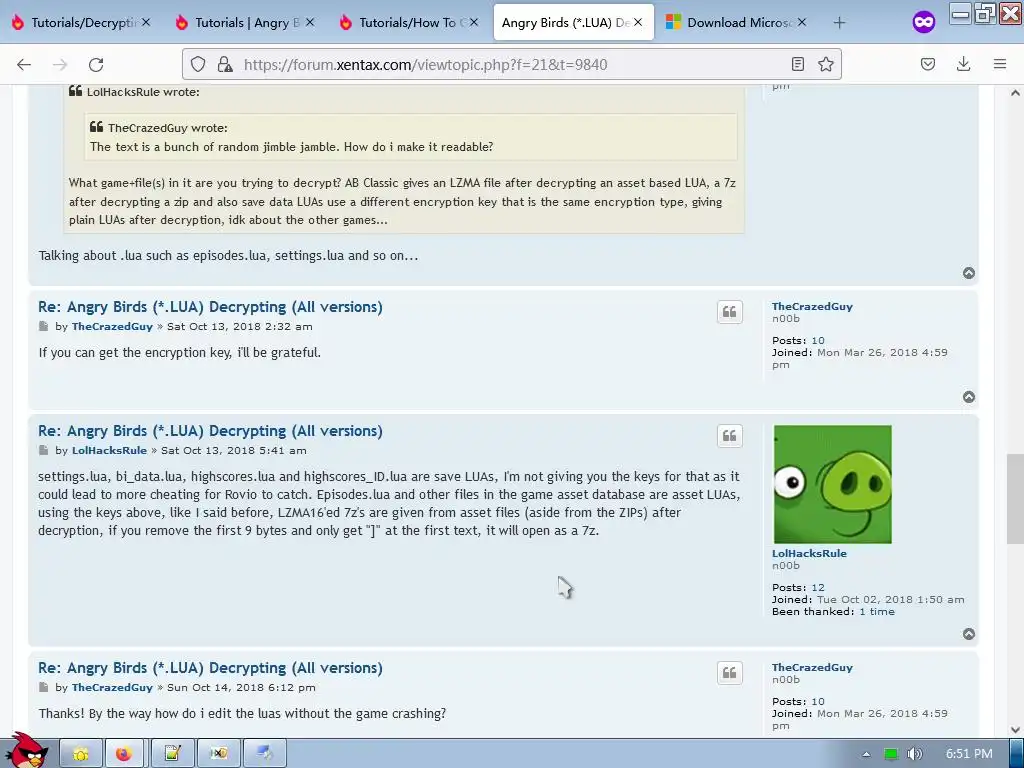Open post title dated Sun Oct 14 6:12 pm

point(210,668)
